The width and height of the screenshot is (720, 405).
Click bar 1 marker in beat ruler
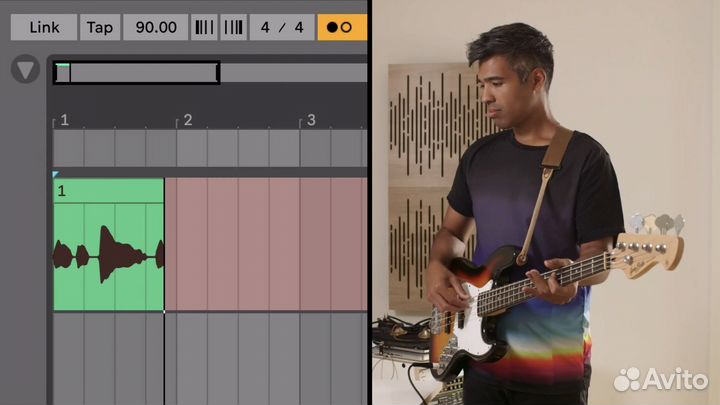(64, 120)
